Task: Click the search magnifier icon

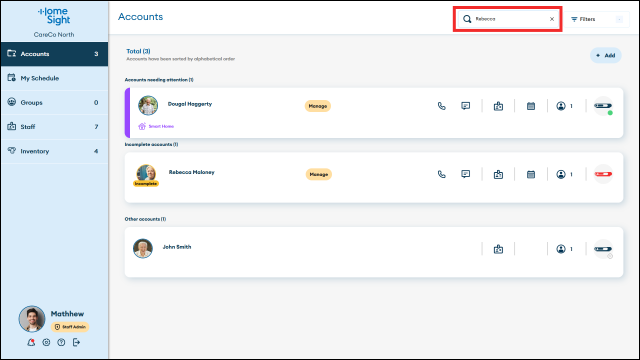Action: (x=467, y=19)
